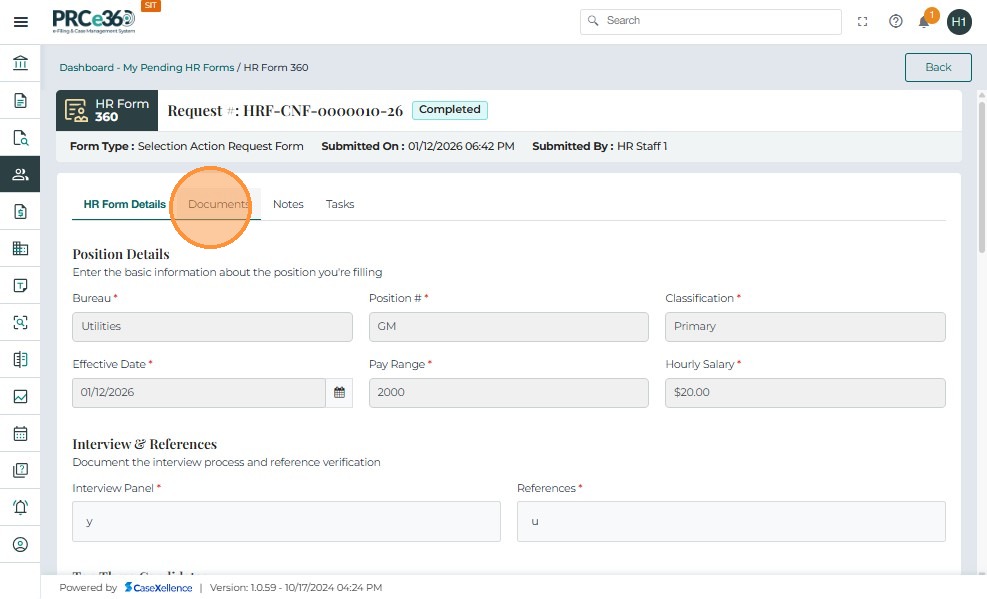
Task: Toggle fullscreen mode icon
Action: coord(863,21)
